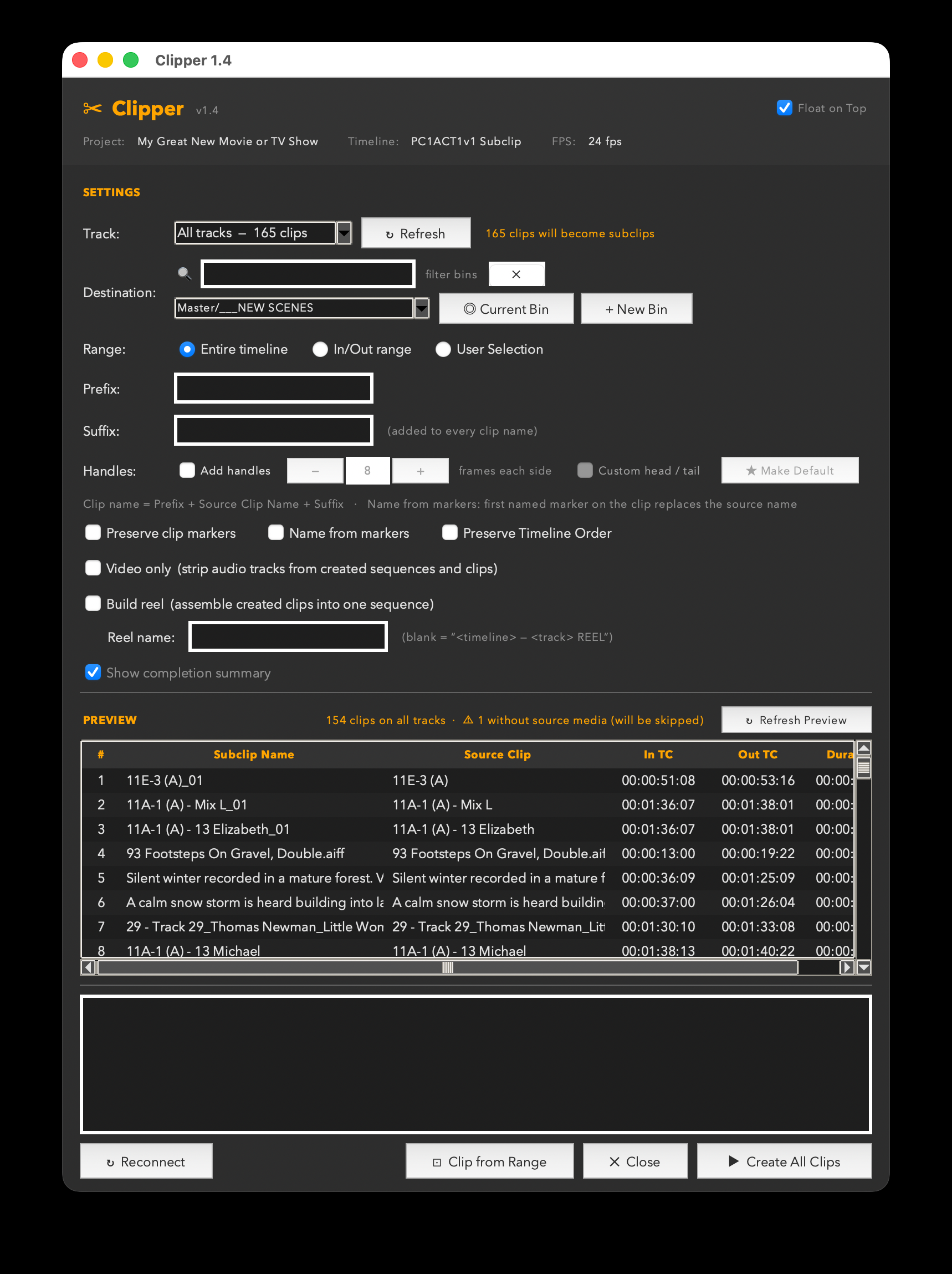
Task: Click the magnifying glass filter bins icon
Action: (184, 273)
